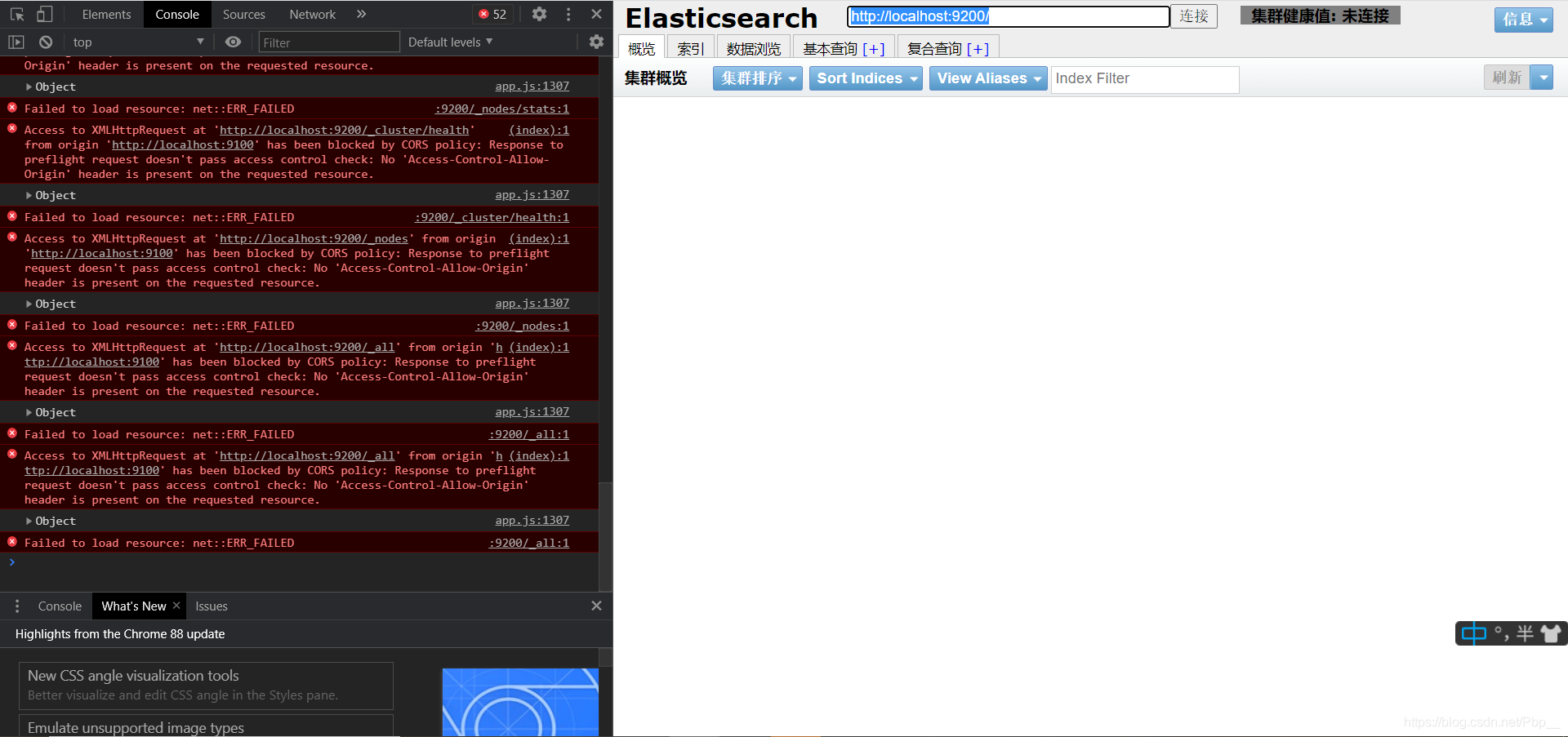Screen dimensions: 1568x737
Task: Switch to 概览 overview tab
Action: click(641, 48)
